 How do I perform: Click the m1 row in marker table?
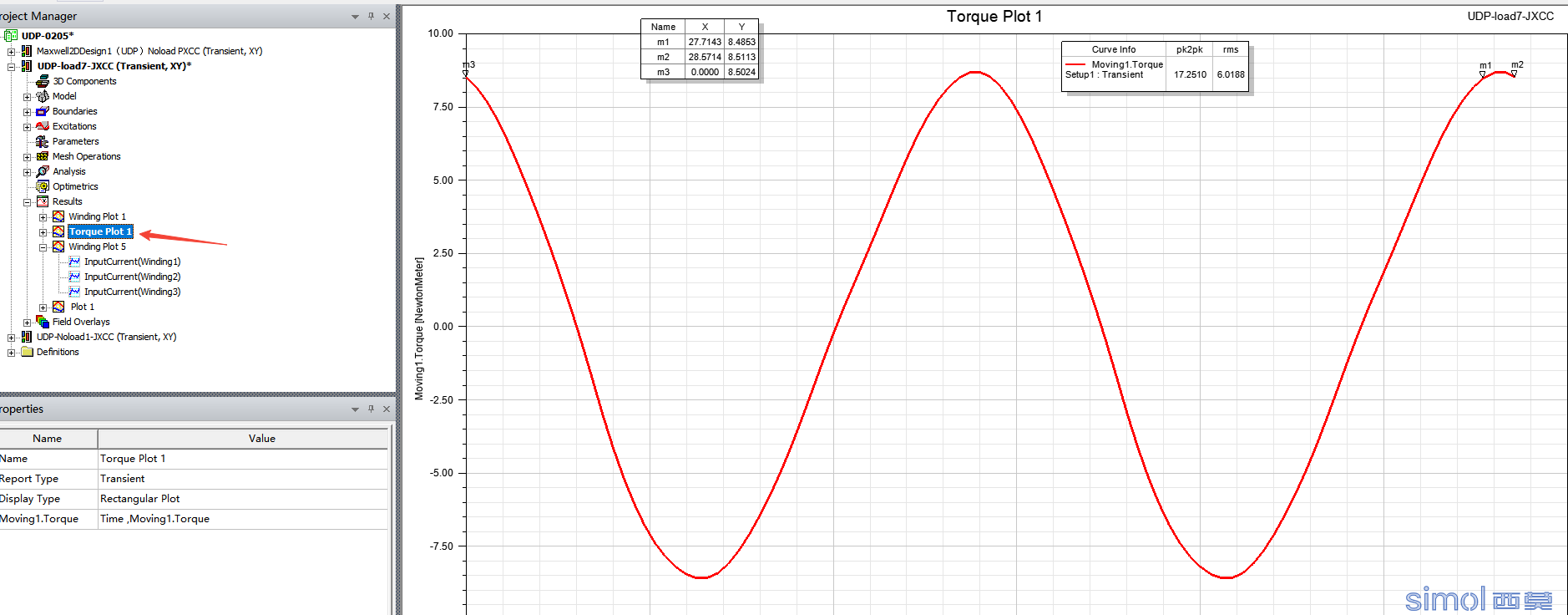click(699, 42)
